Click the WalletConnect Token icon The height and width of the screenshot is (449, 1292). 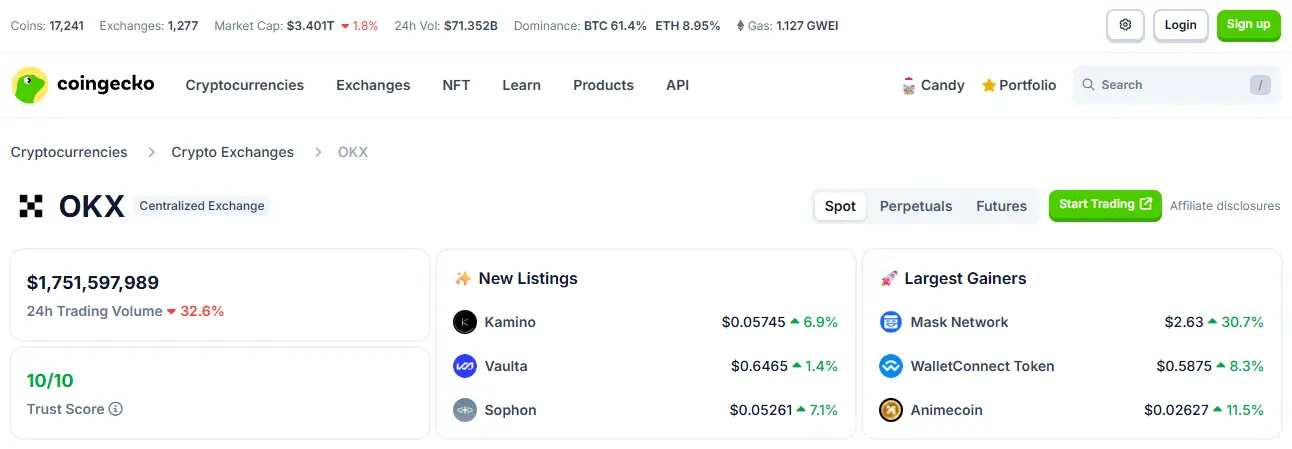(891, 366)
